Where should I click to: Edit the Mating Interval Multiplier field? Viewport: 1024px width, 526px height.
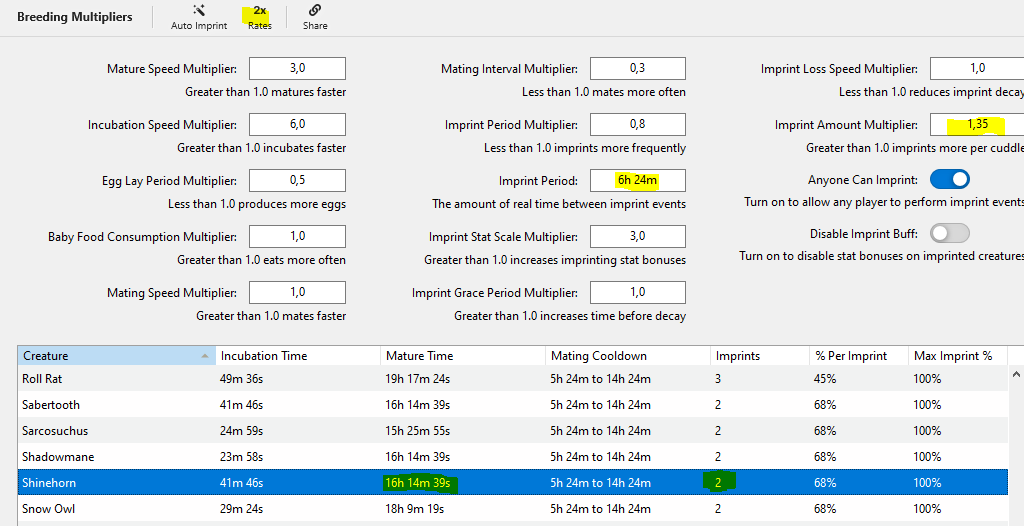click(637, 69)
